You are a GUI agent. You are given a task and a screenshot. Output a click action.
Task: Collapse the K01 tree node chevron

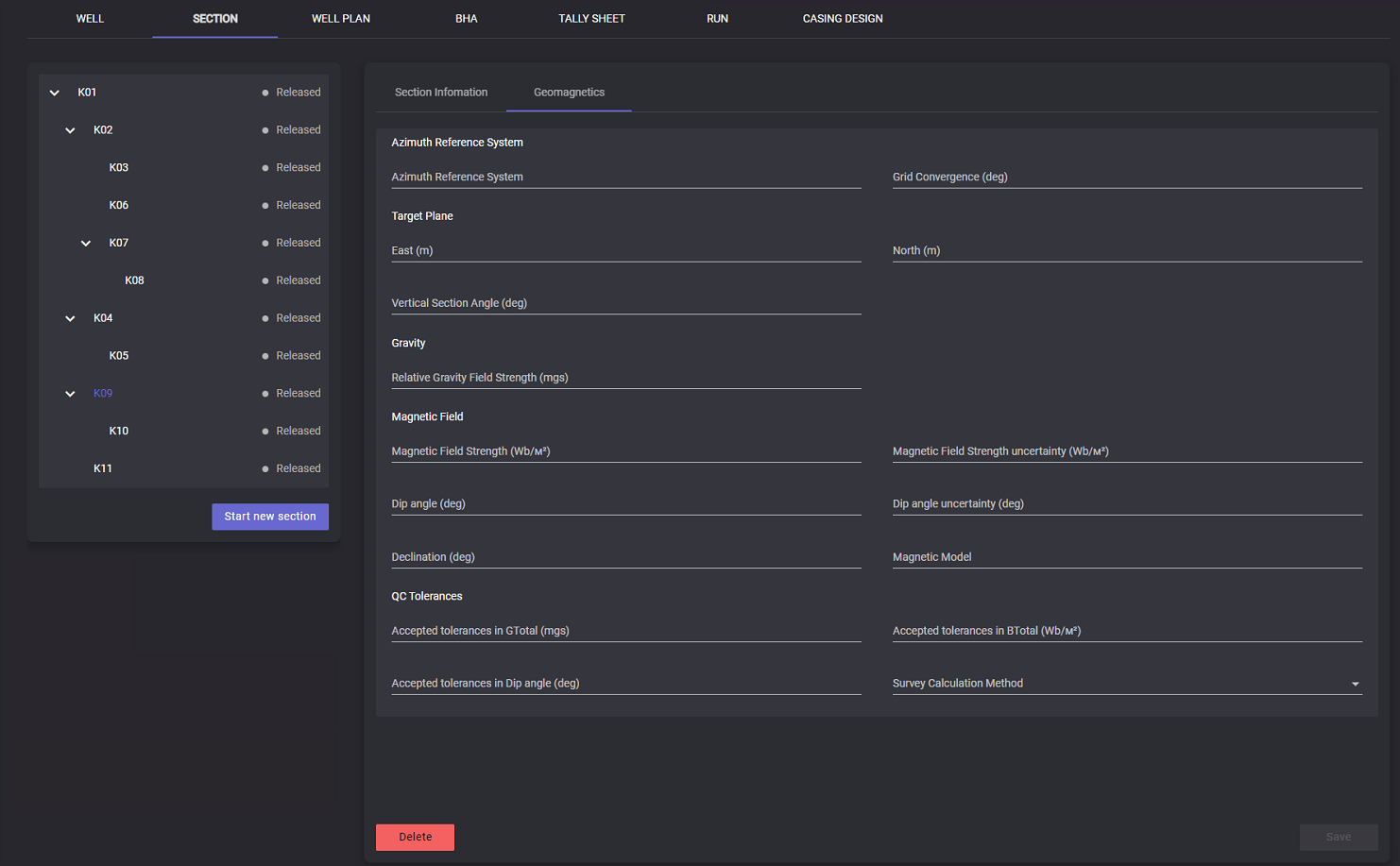pyautogui.click(x=55, y=93)
